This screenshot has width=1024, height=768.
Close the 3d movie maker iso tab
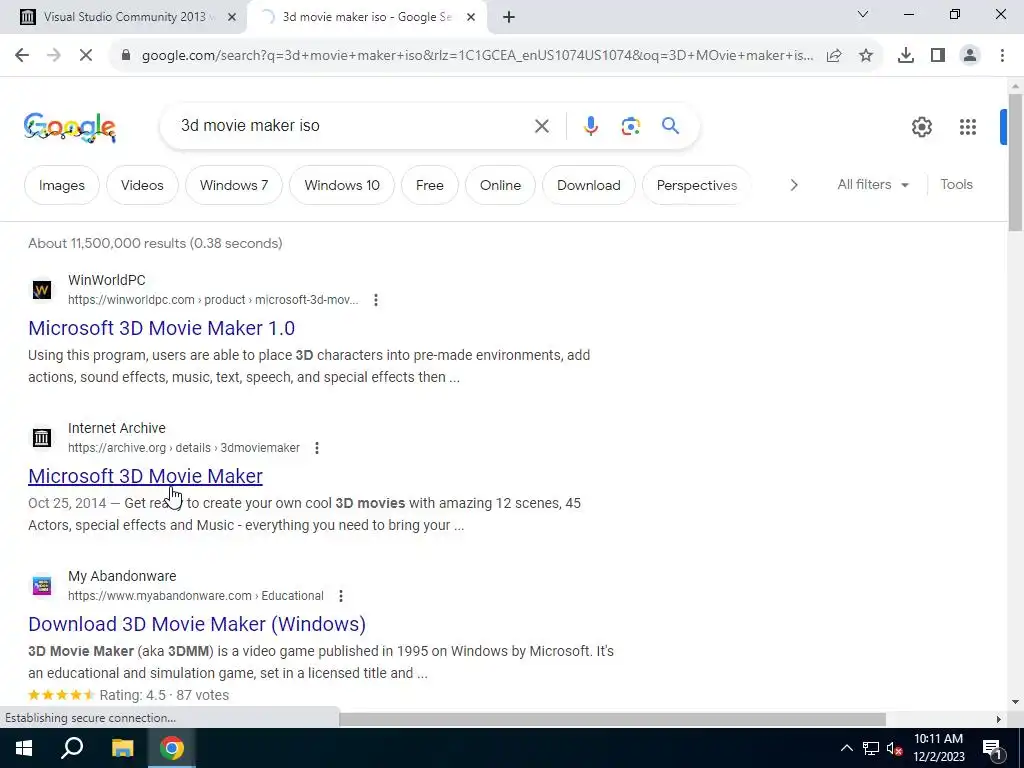[x=471, y=18]
